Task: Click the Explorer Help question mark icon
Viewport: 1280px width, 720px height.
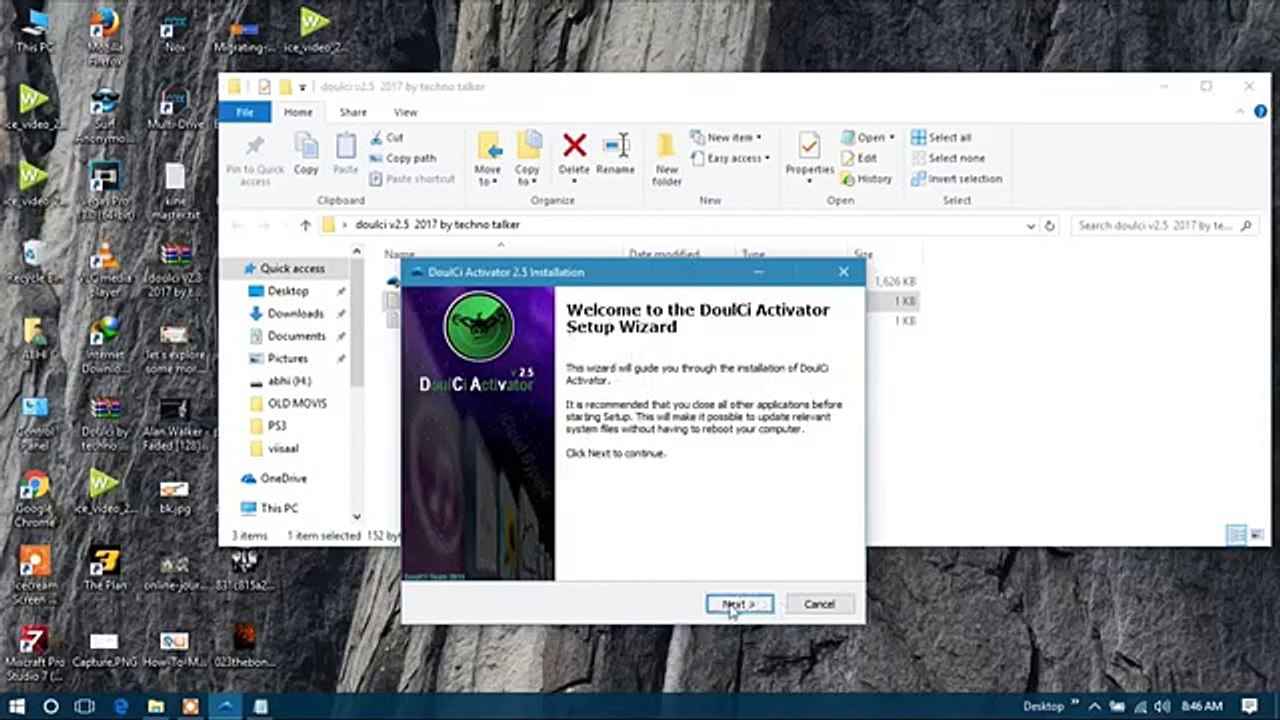Action: point(1261,112)
